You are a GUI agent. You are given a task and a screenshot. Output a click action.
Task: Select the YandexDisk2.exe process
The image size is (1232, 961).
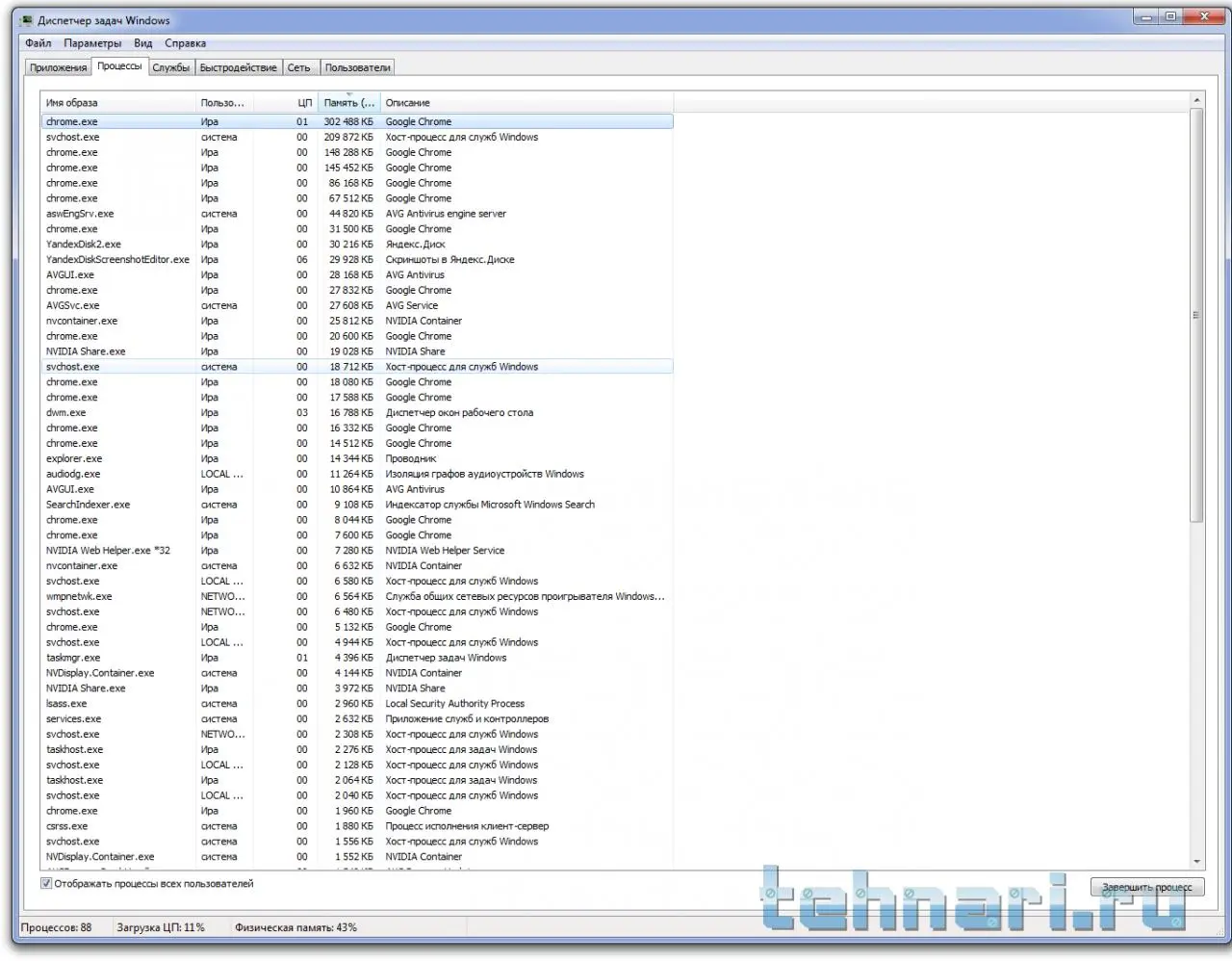click(x=357, y=245)
